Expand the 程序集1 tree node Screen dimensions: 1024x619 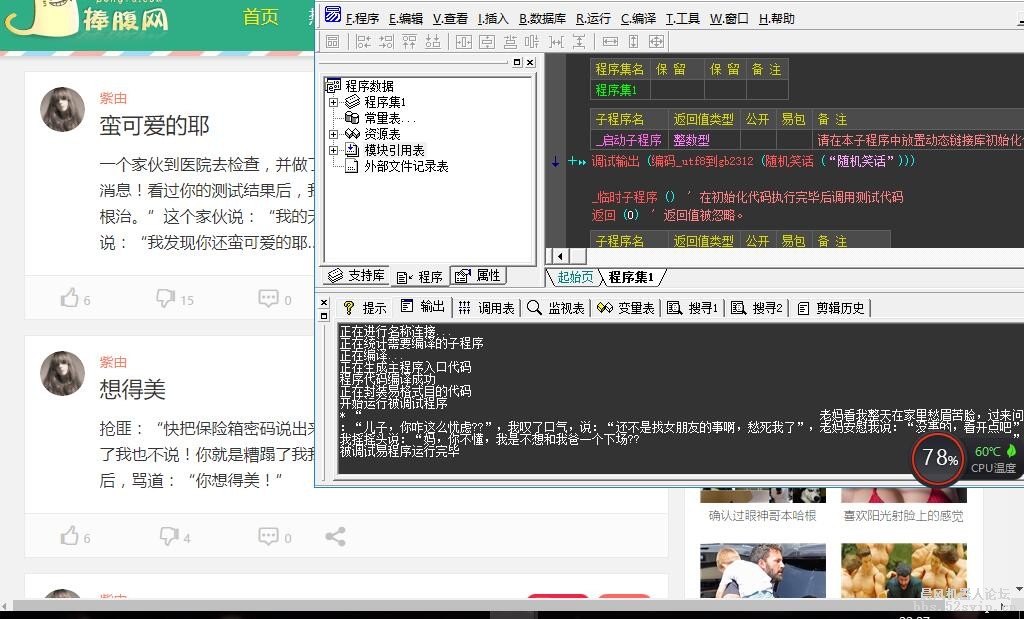pos(332,102)
